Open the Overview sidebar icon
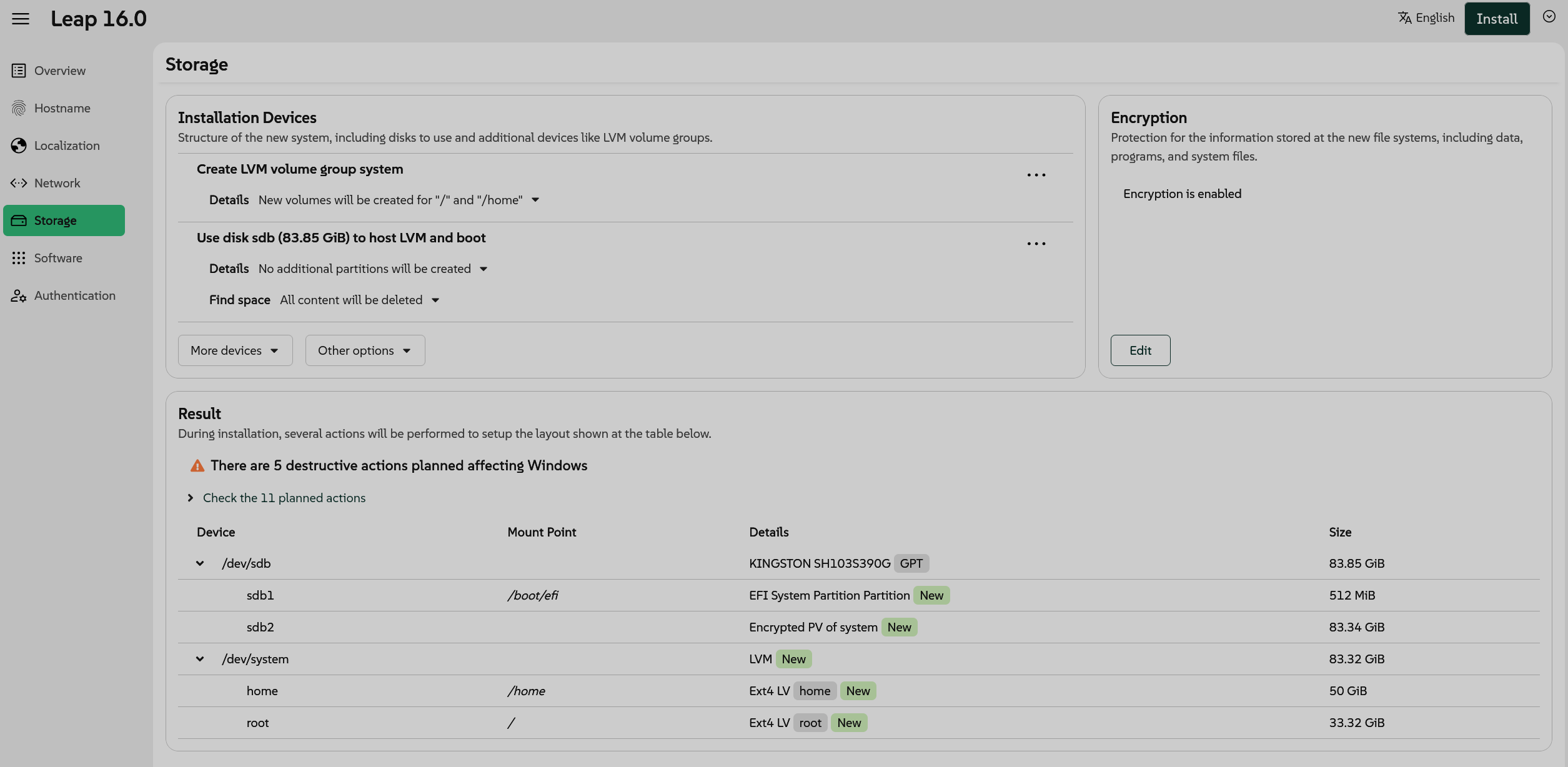The image size is (1568, 767). 19,71
